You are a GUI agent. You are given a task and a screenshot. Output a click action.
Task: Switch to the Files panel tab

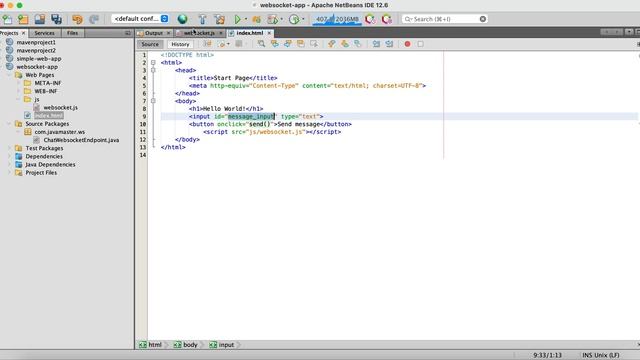[x=73, y=33]
